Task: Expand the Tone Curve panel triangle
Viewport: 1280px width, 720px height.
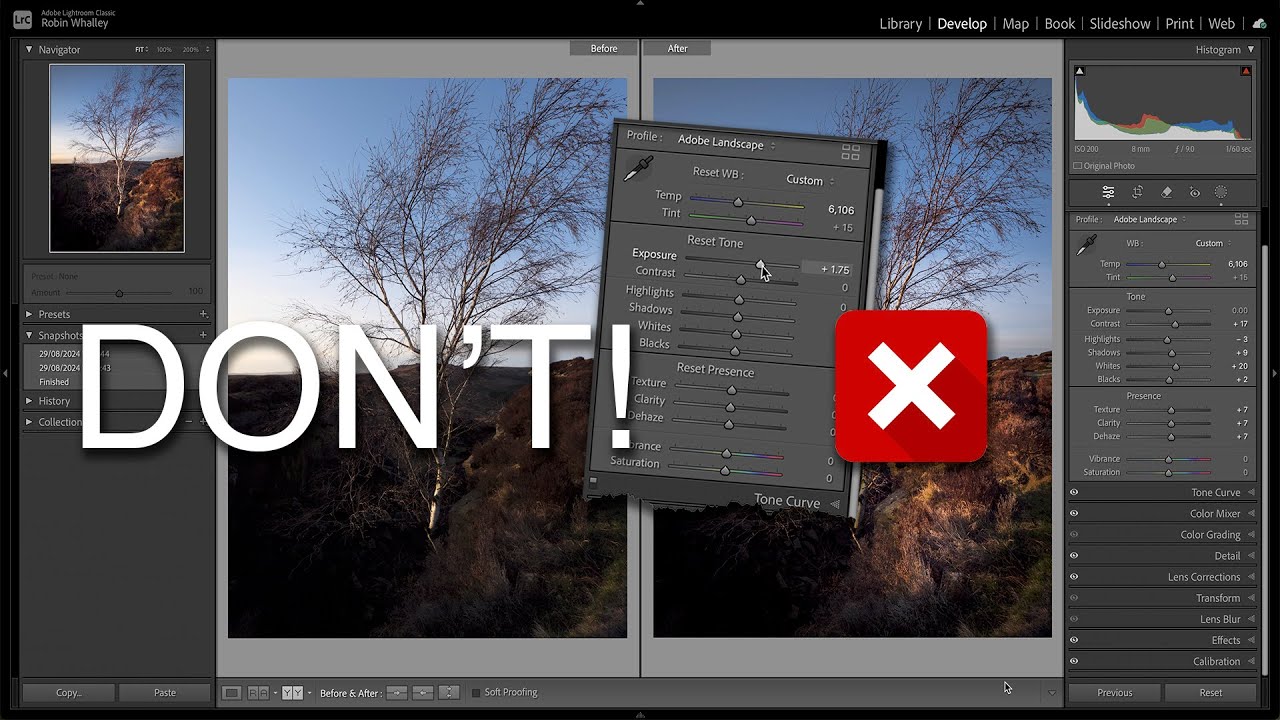Action: 1251,492
